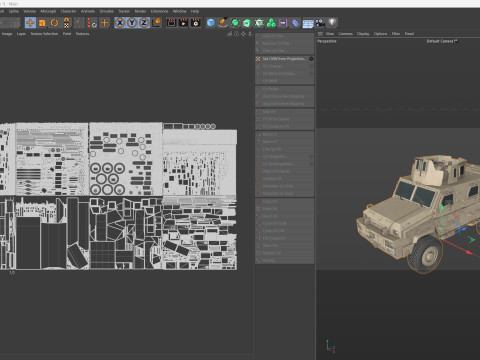Open the viewport Options menu
Screen dimensions: 480x360
(x=380, y=34)
